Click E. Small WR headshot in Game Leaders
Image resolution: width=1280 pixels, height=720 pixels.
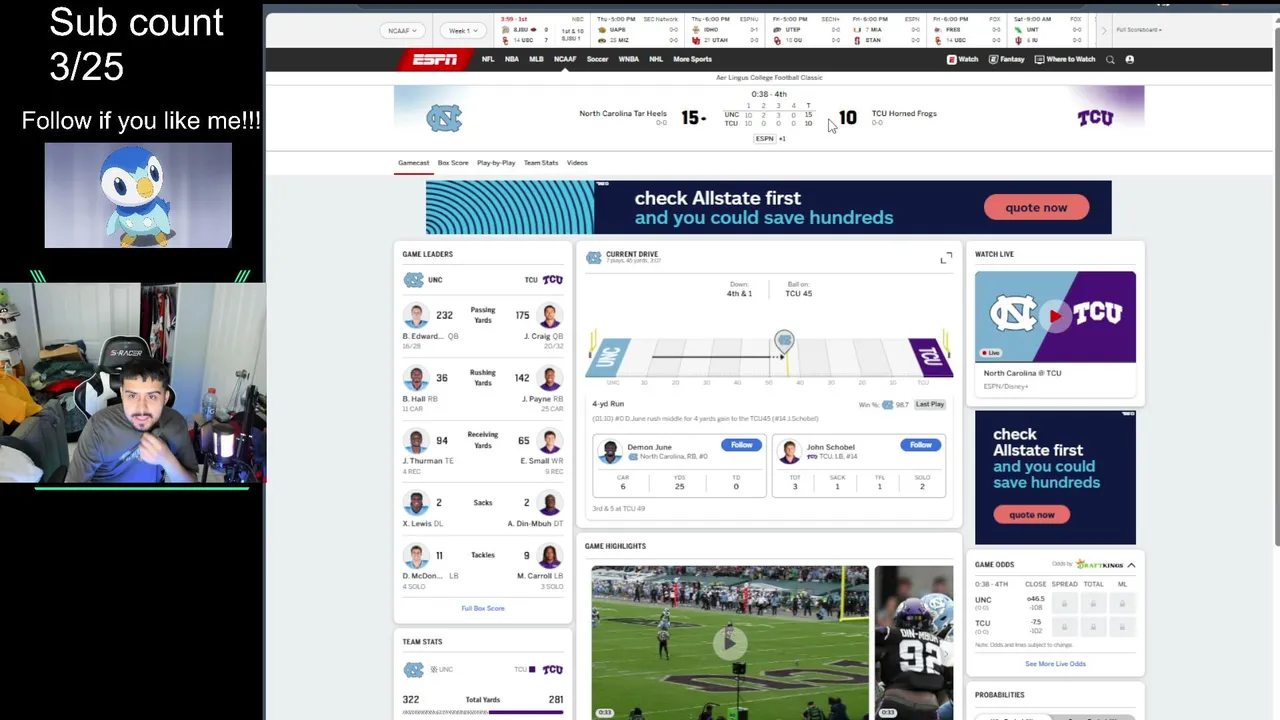click(549, 441)
